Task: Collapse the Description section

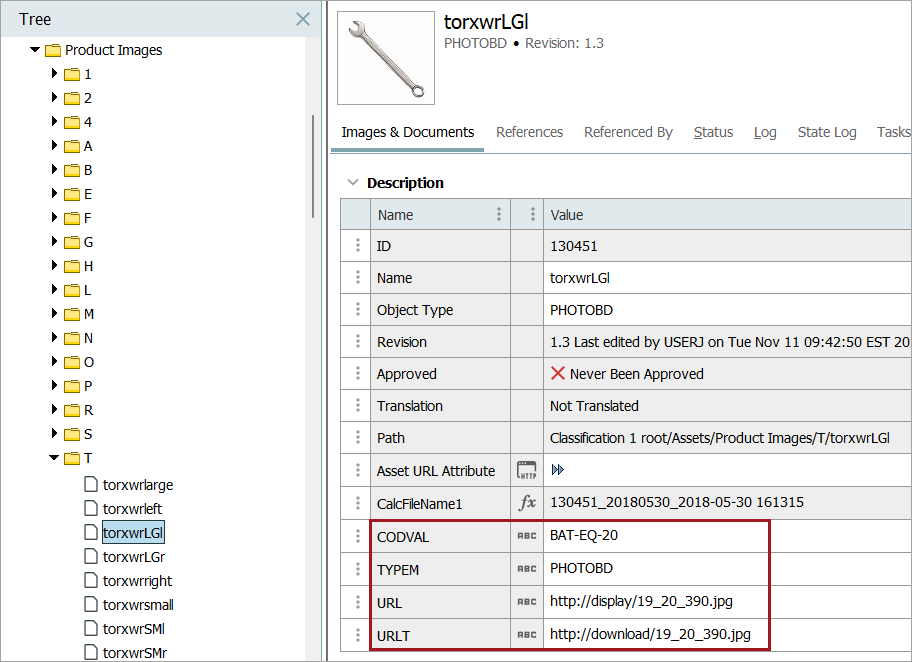Action: click(x=351, y=183)
